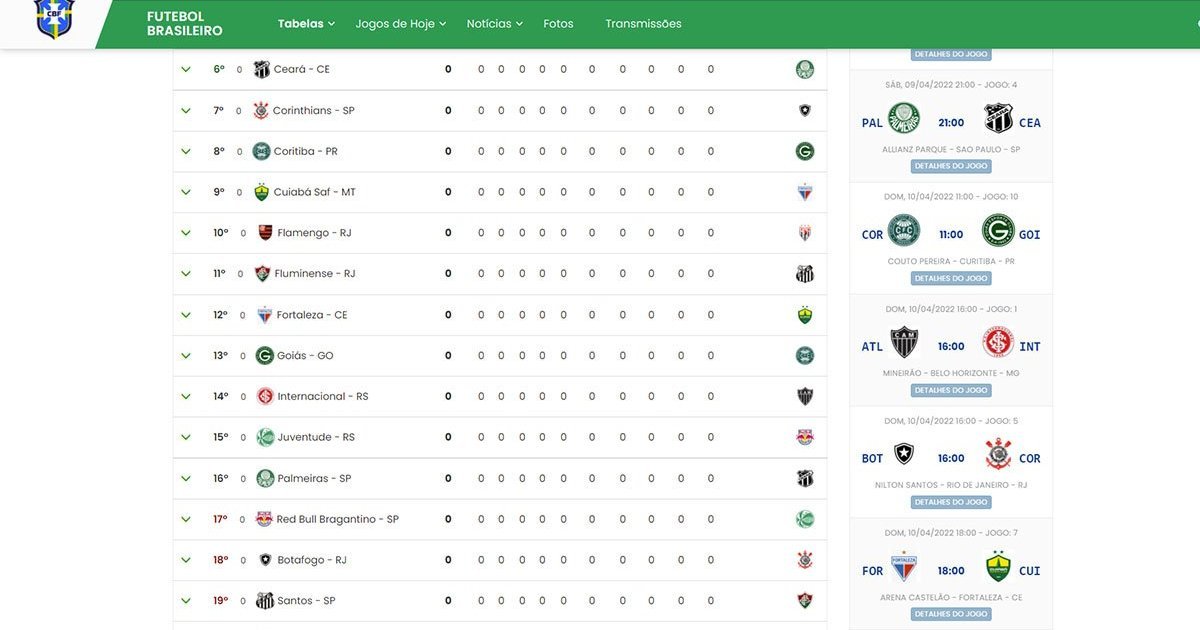
Task: Select the Palmeiras crest in row 16
Action: 263,478
